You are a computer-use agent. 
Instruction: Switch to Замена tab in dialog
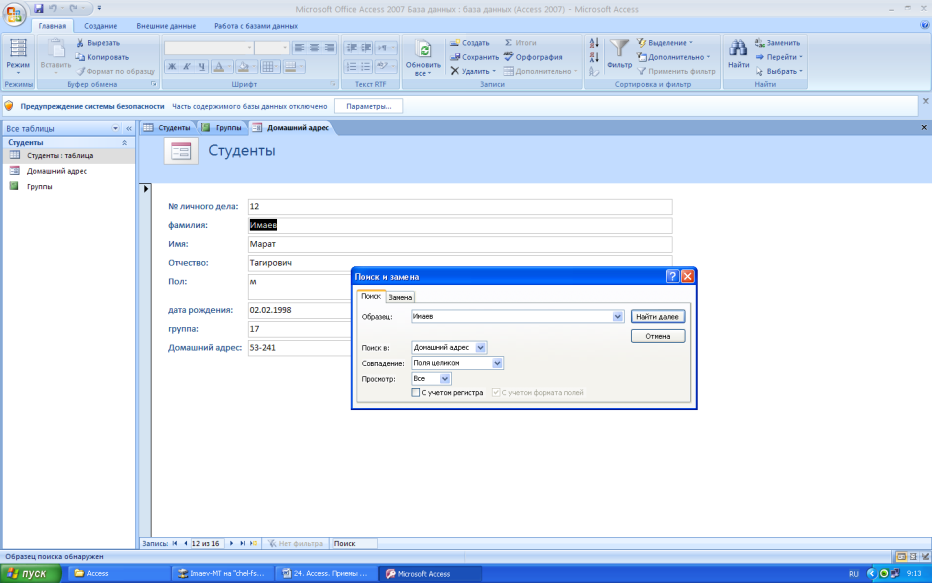tap(400, 297)
